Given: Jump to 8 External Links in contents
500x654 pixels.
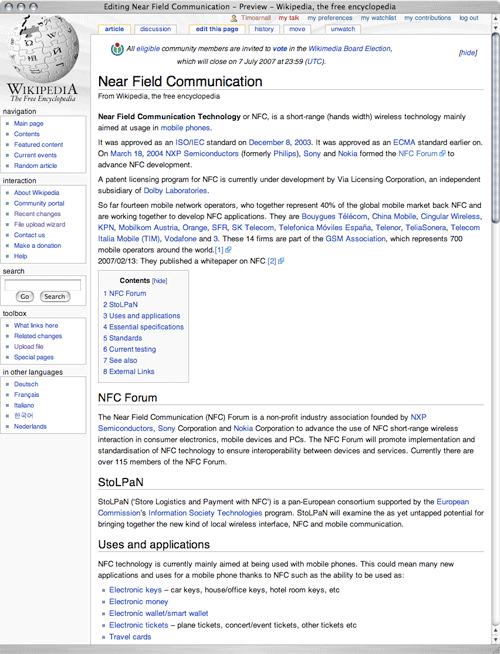Looking at the screenshot, I should [129, 371].
